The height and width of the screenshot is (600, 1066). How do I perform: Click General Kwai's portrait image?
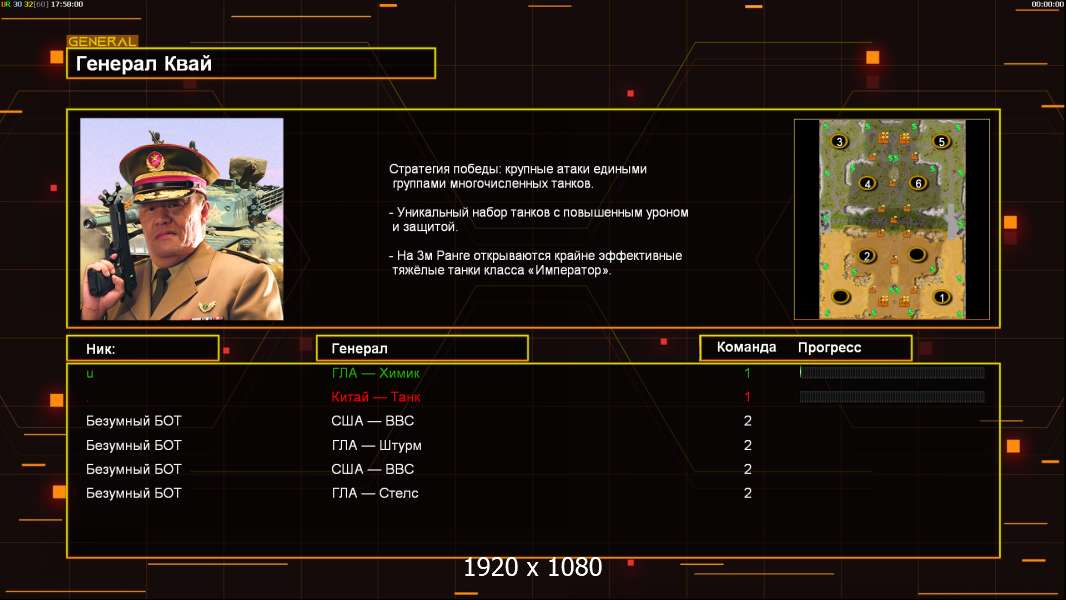(x=182, y=219)
